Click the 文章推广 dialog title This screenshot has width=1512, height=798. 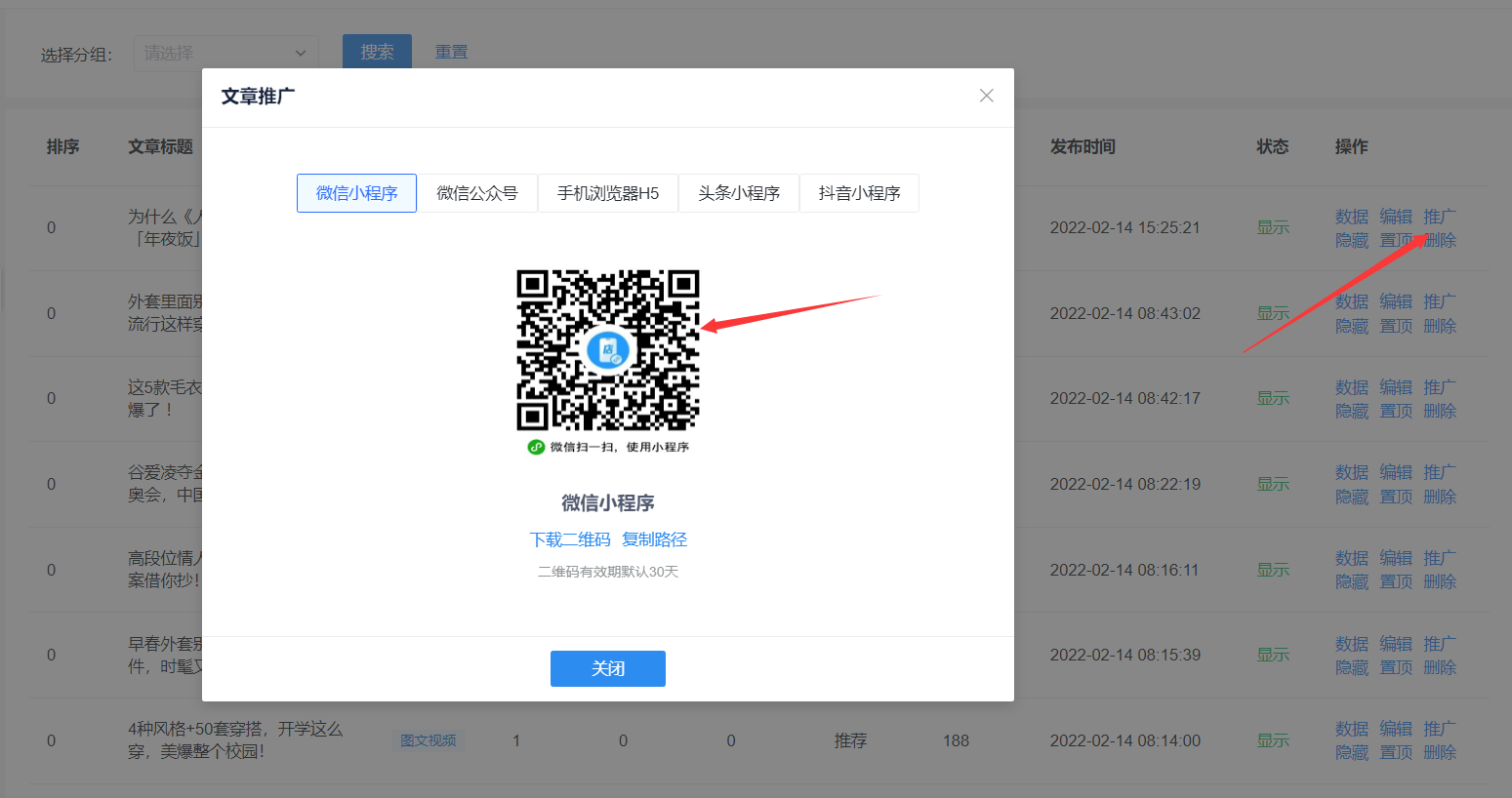click(258, 96)
